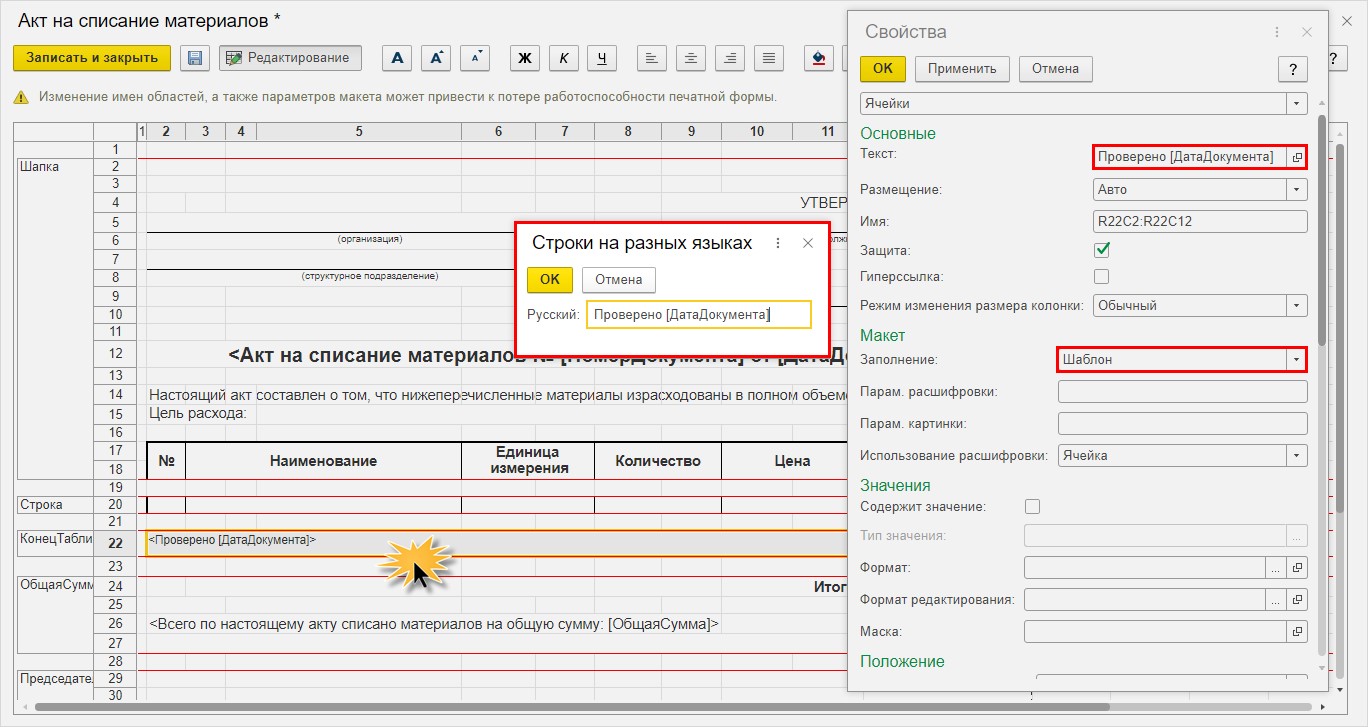The width and height of the screenshot is (1368, 727).
Task: Open the Формат редактирования ellipsis button
Action: pyautogui.click(x=1275, y=600)
